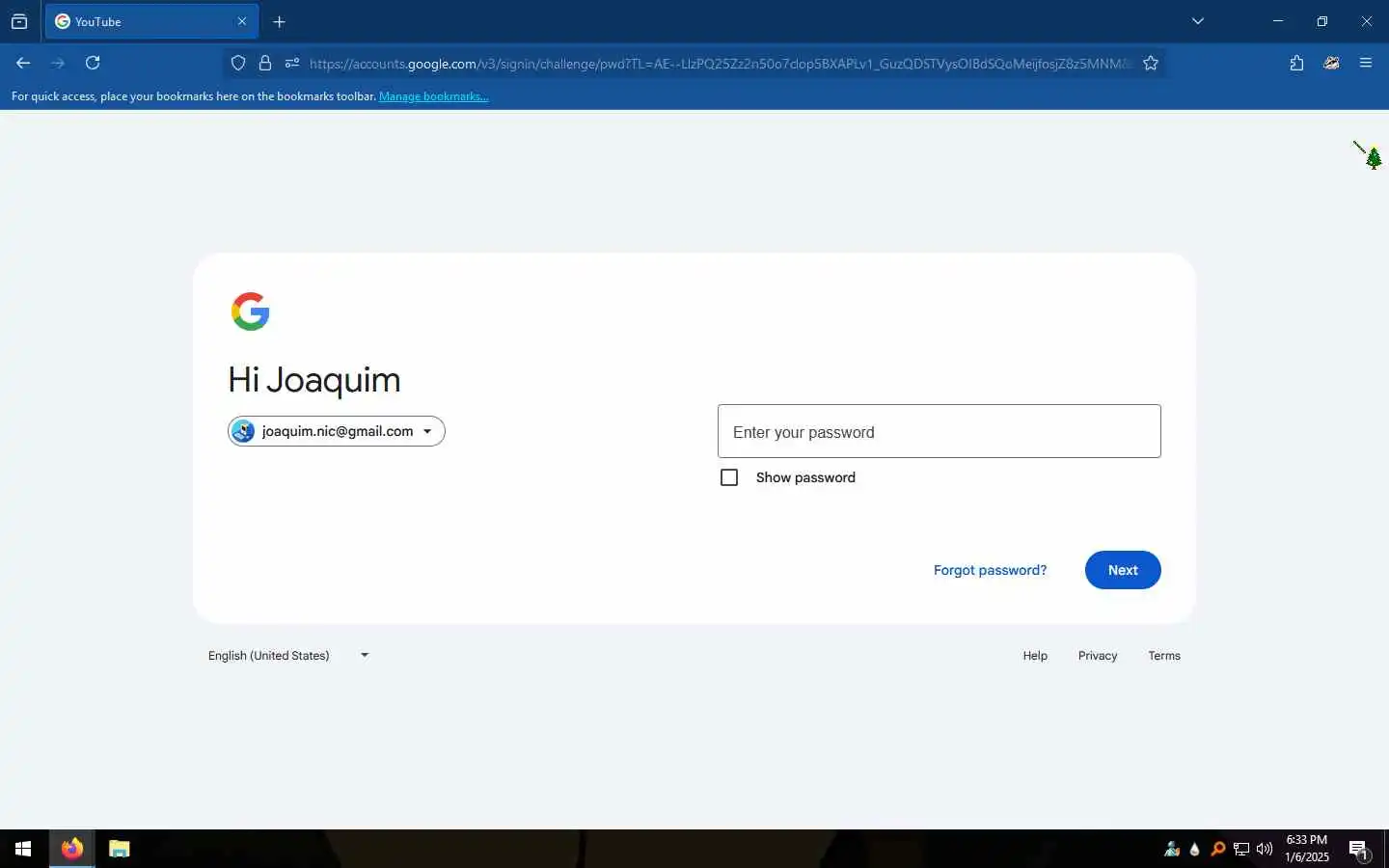Click the taskbar clock showing 6:33 PM
The image size is (1389, 868).
pos(1307,849)
